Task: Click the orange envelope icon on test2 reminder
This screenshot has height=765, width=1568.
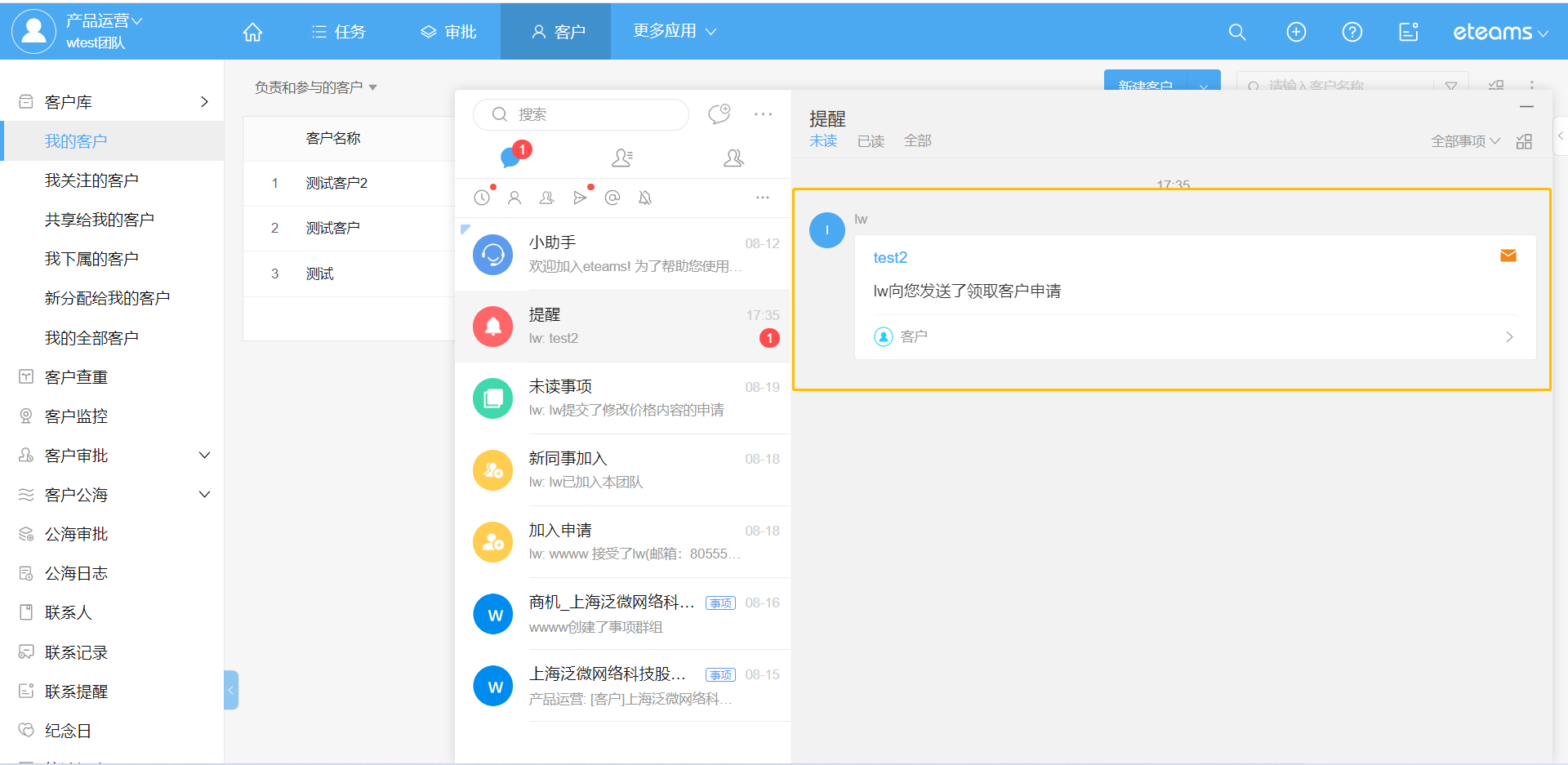Action: (x=1508, y=256)
